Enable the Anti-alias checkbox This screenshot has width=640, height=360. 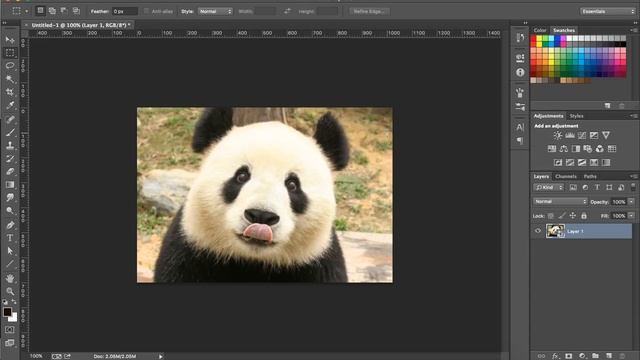(146, 11)
